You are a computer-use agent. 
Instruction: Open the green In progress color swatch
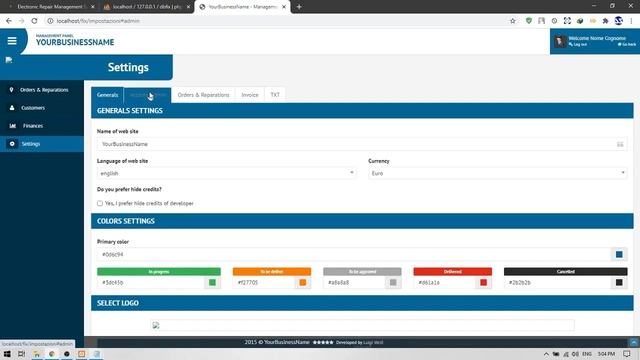(212, 282)
